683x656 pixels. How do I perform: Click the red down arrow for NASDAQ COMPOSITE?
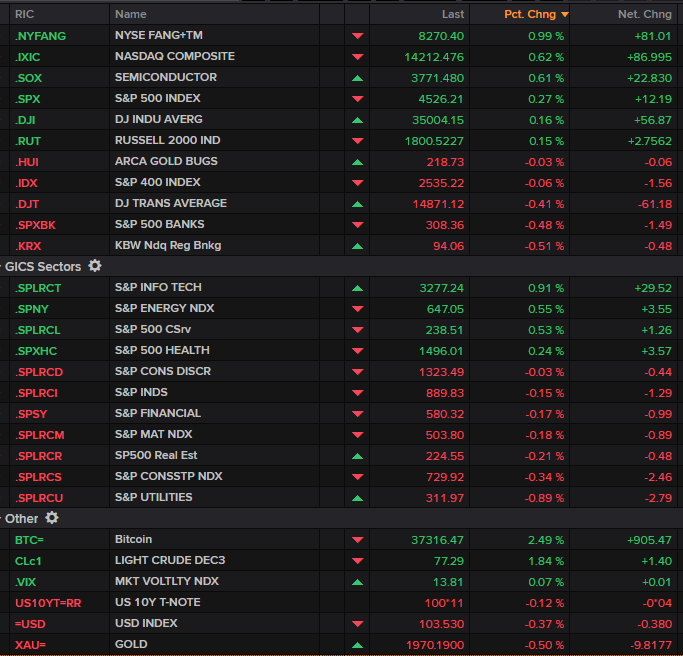click(x=358, y=57)
